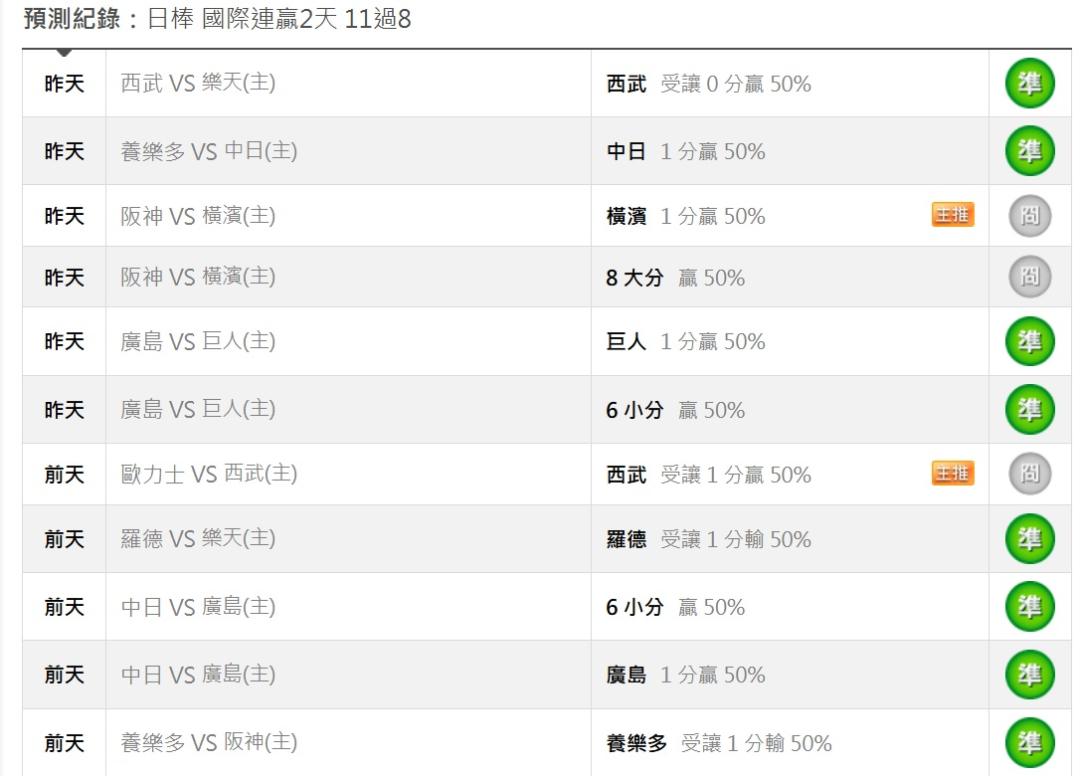Click green 準 icon in 養樂多 VS 阪神 row
1080x776 pixels.
tap(1030, 742)
